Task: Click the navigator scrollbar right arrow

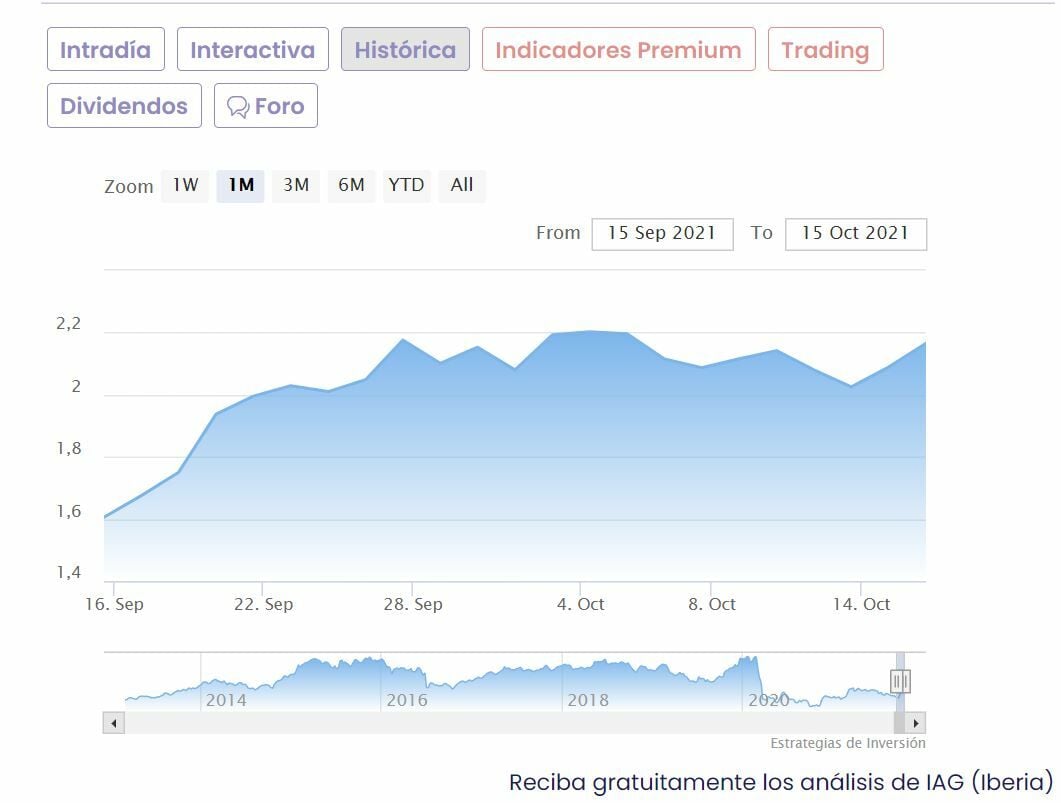Action: click(x=915, y=723)
